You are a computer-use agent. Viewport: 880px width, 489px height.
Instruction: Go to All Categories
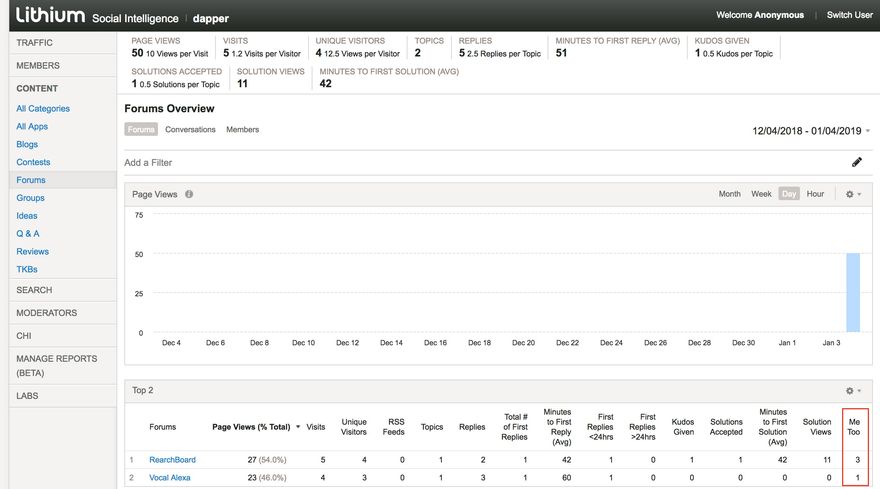point(43,108)
